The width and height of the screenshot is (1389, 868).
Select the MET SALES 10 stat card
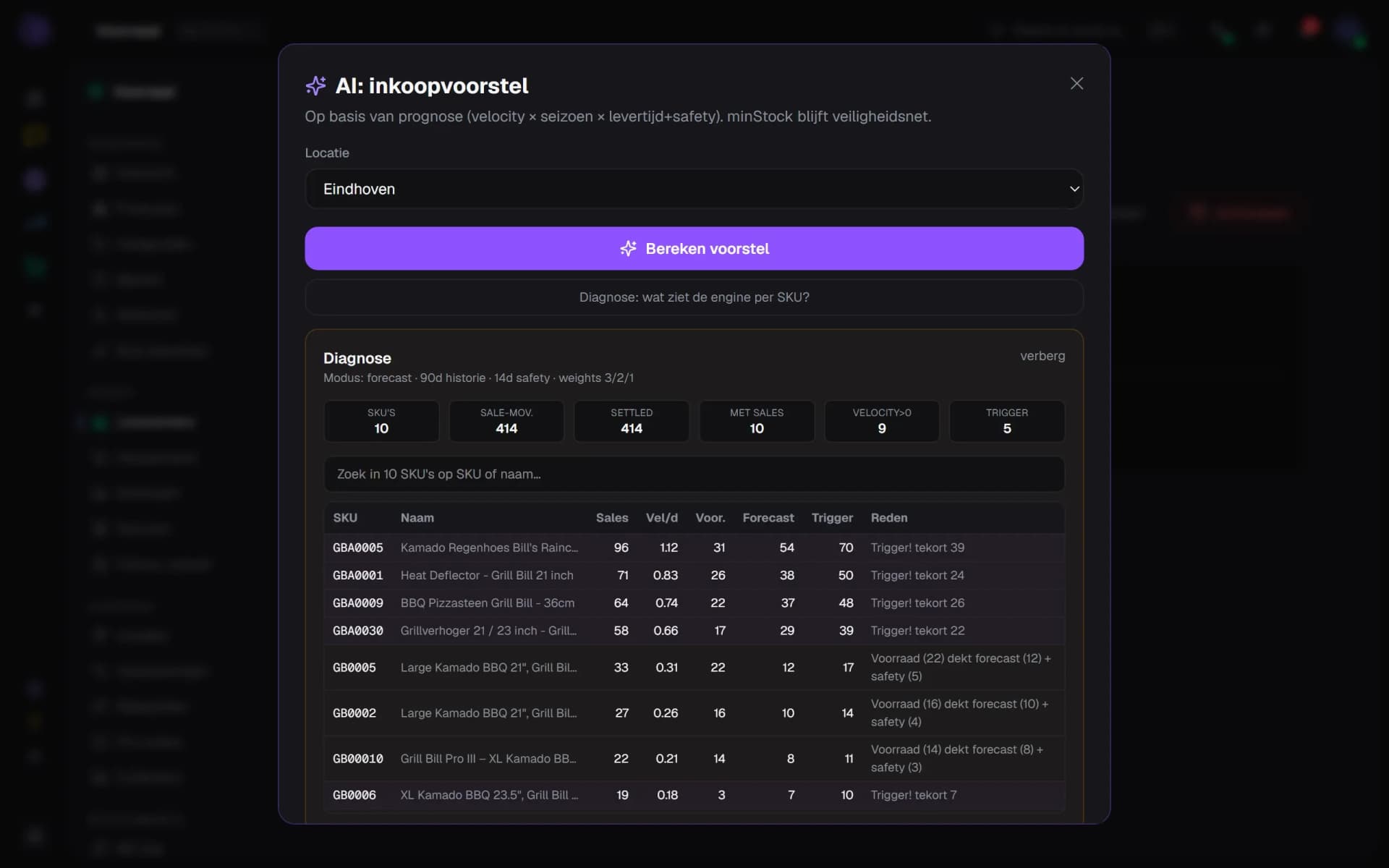(757, 421)
